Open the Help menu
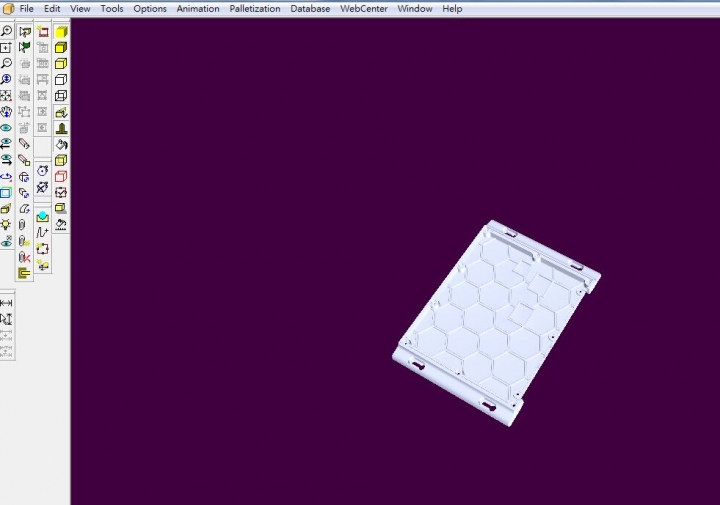The image size is (720, 505). coord(452,8)
